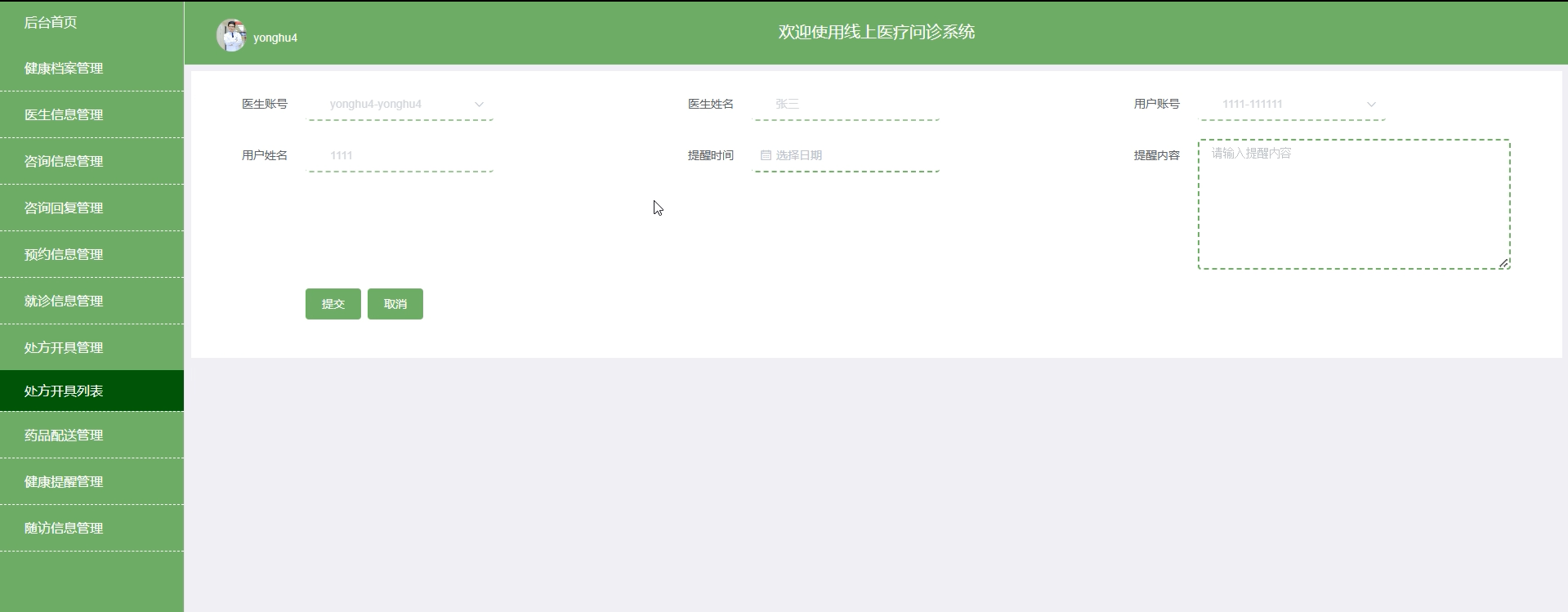Click the 提交 button
Image resolution: width=1568 pixels, height=612 pixels.
[x=333, y=304]
